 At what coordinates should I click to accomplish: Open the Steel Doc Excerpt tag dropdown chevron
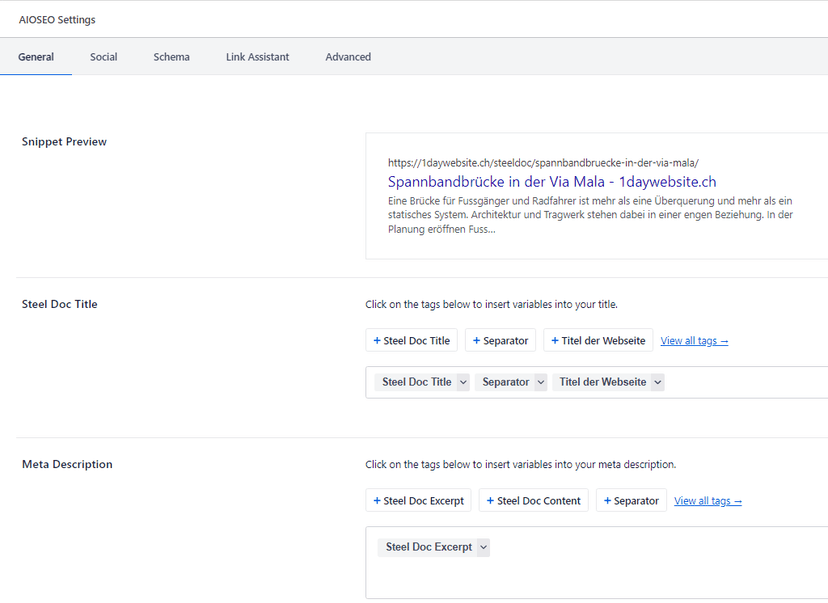tap(484, 548)
